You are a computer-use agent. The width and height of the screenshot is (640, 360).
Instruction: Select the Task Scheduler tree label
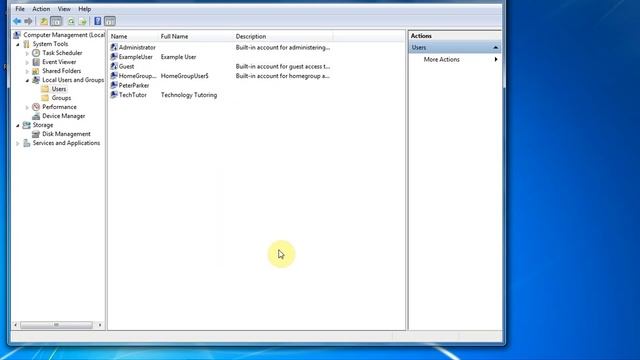click(x=62, y=53)
